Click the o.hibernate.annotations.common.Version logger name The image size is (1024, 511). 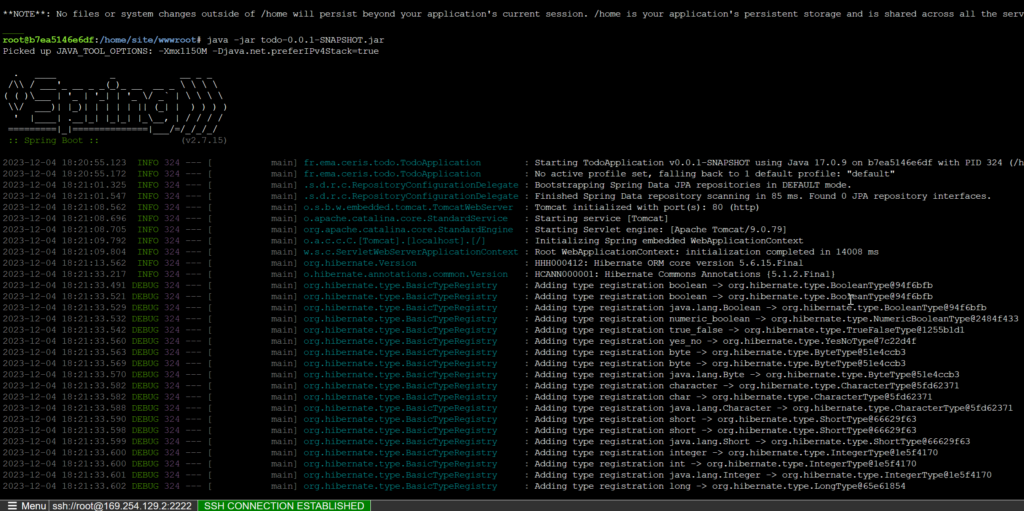pos(406,274)
